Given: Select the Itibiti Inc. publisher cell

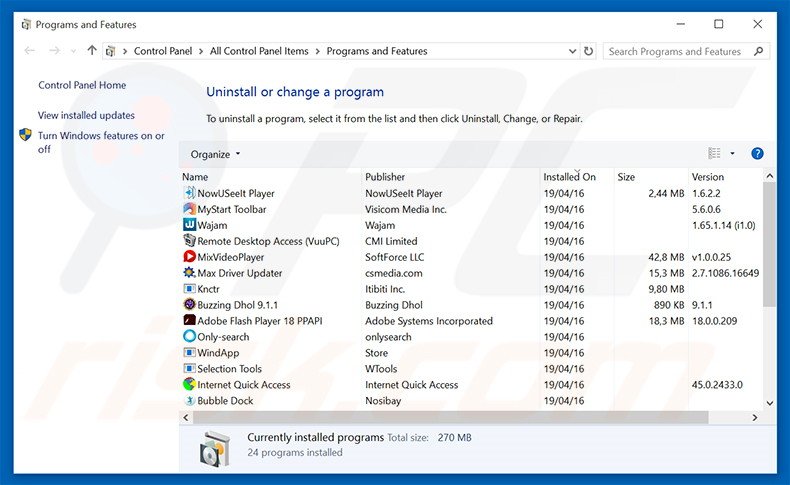Looking at the screenshot, I should [x=385, y=289].
